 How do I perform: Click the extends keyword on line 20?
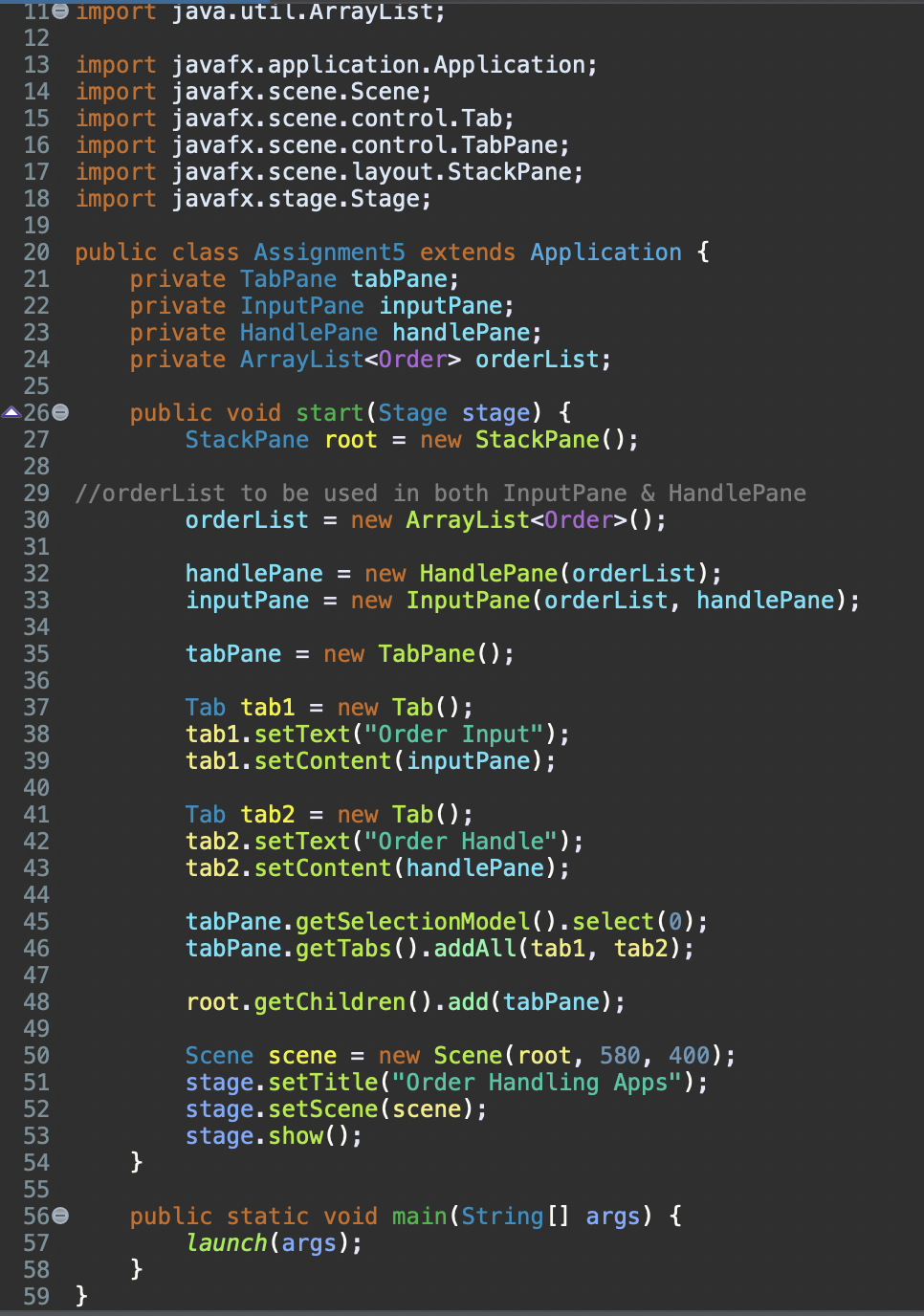coord(466,252)
